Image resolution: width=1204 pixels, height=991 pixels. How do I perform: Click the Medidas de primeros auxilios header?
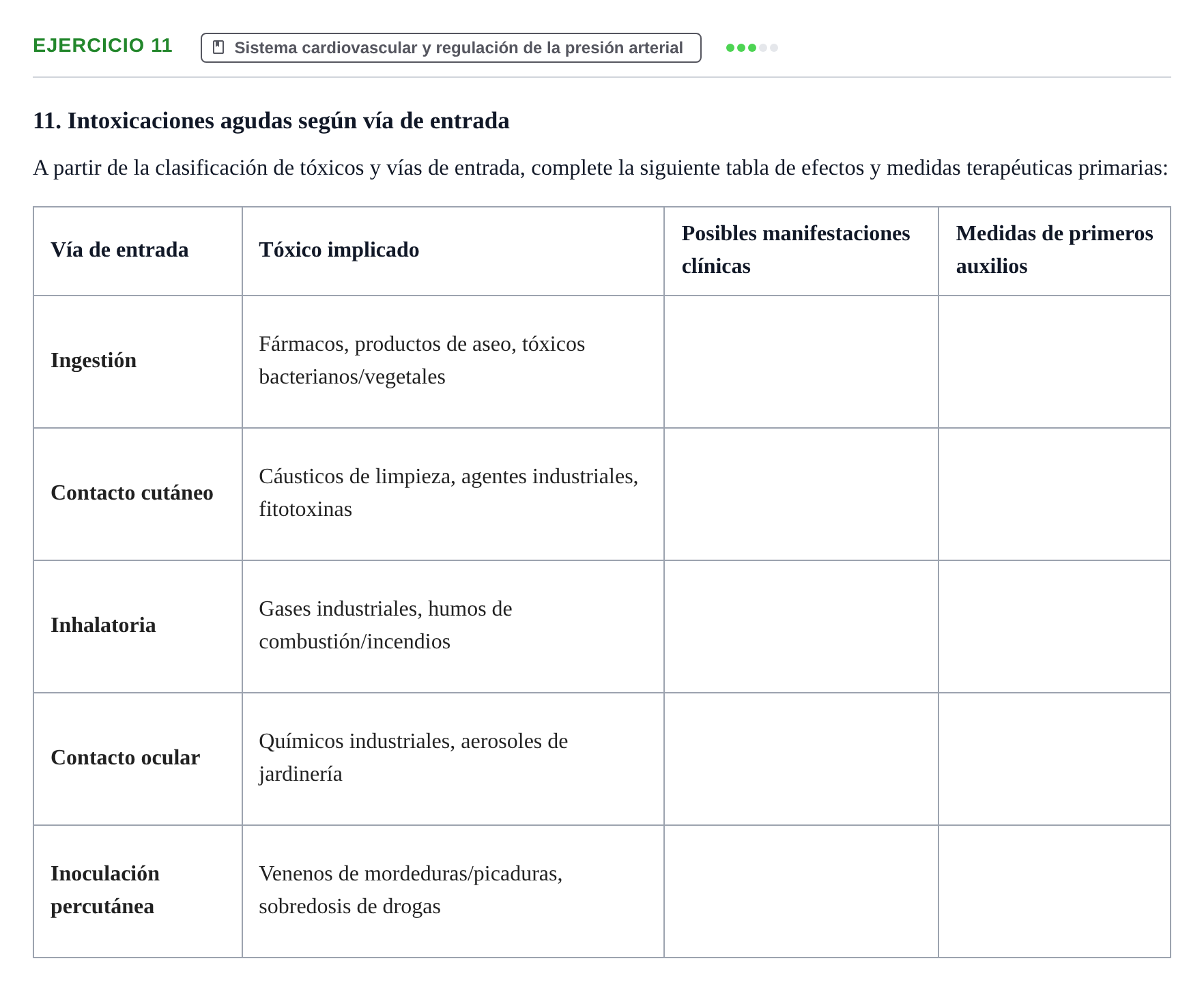point(1055,251)
